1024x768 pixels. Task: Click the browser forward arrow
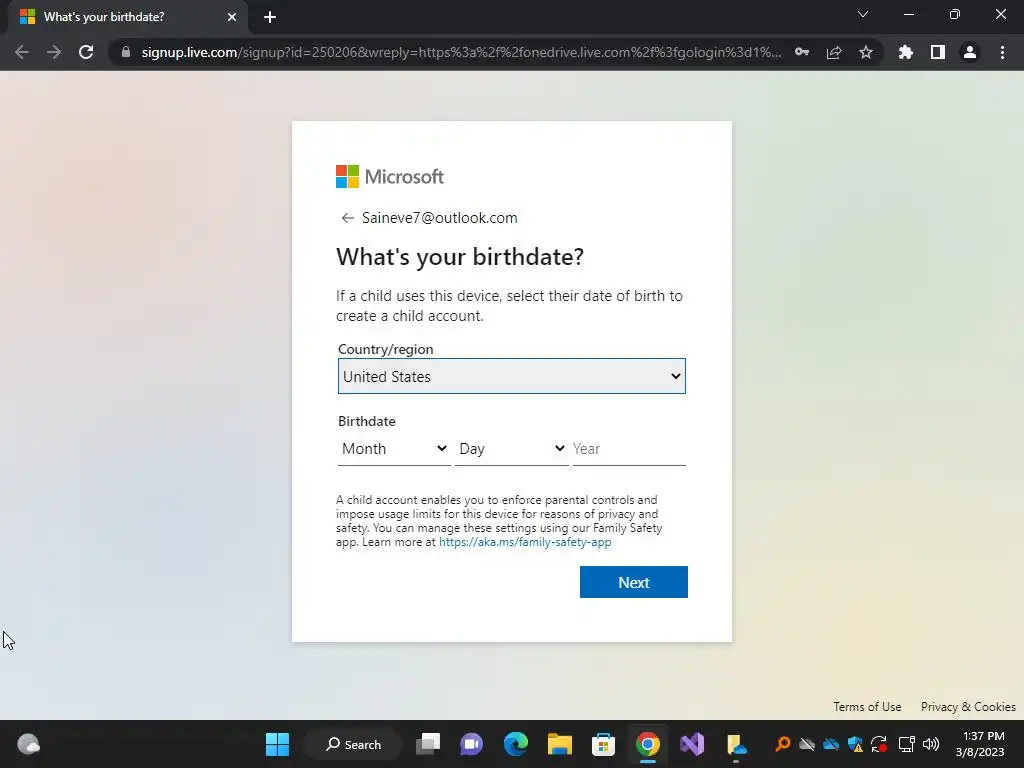point(54,52)
